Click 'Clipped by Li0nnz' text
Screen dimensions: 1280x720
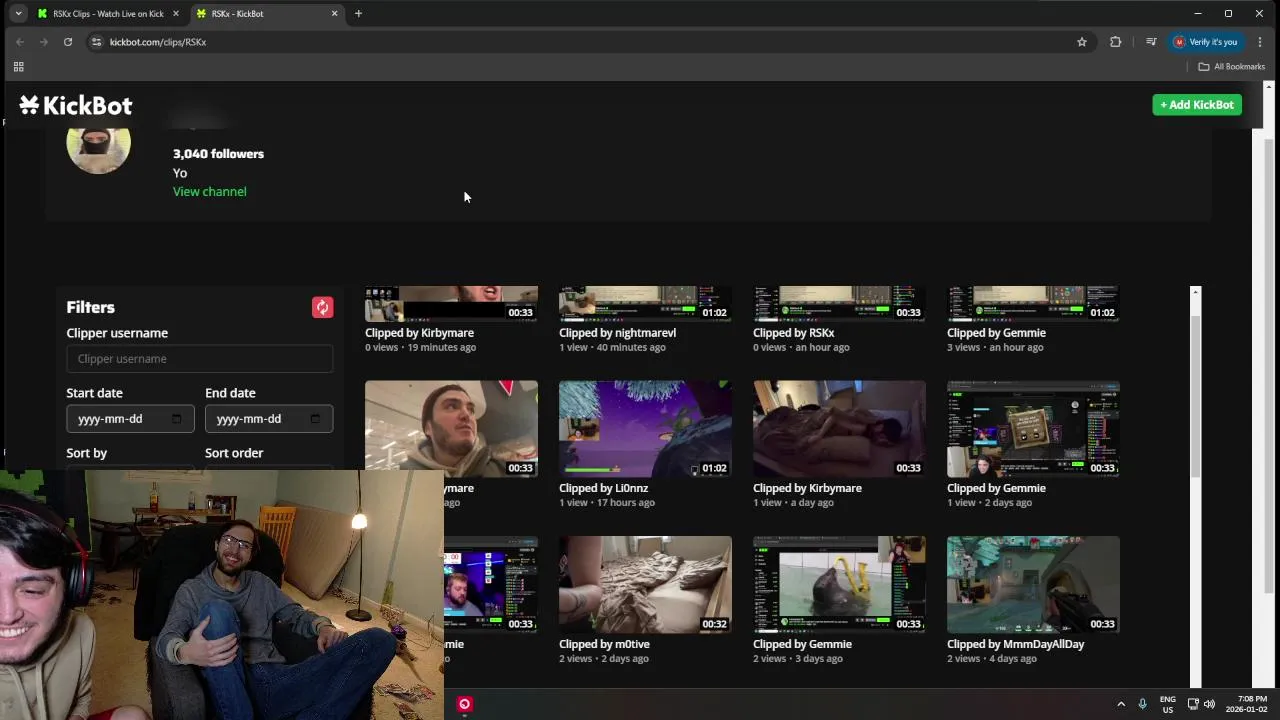click(603, 489)
